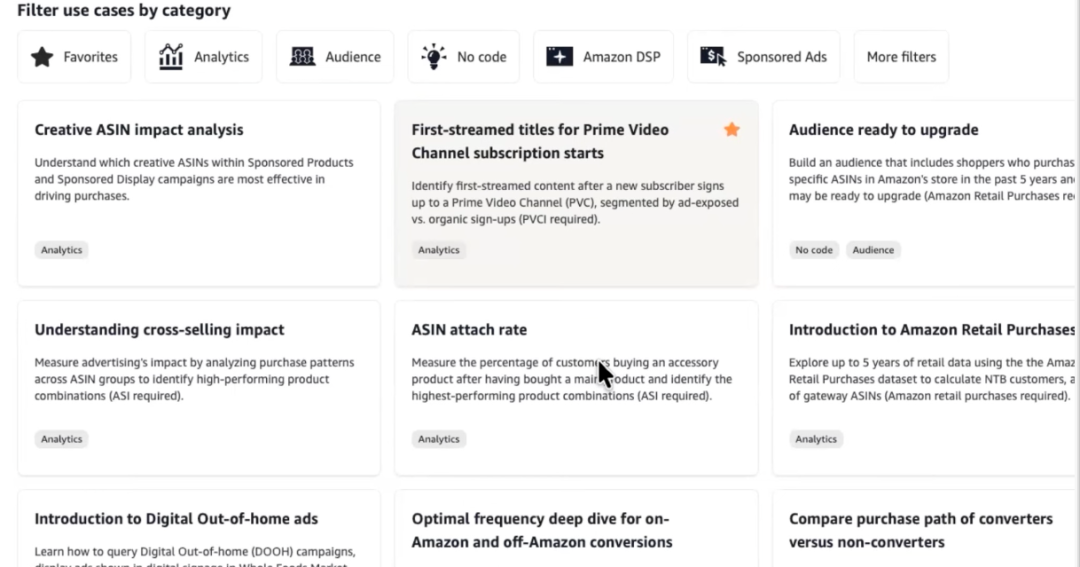The image size is (1080, 567).
Task: Open Introduction to Digital Out-of-home ads
Action: click(176, 519)
